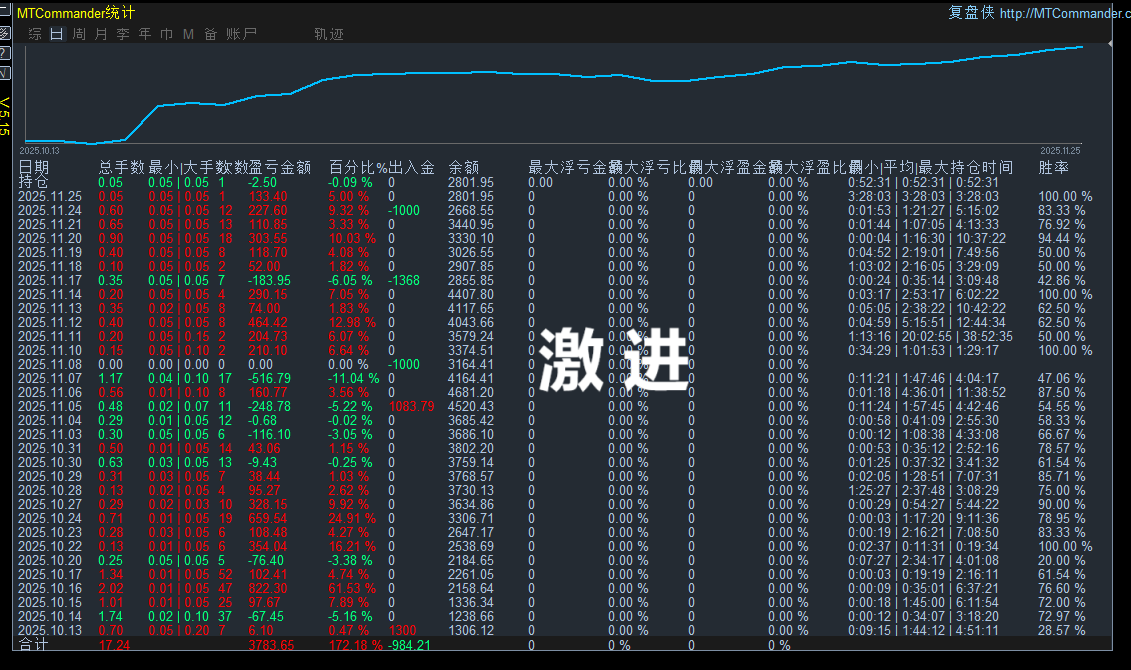This screenshot has width=1131, height=670.
Task: Click the checkmark "√" icon in the left sidebar
Action: pyautogui.click(x=5, y=71)
